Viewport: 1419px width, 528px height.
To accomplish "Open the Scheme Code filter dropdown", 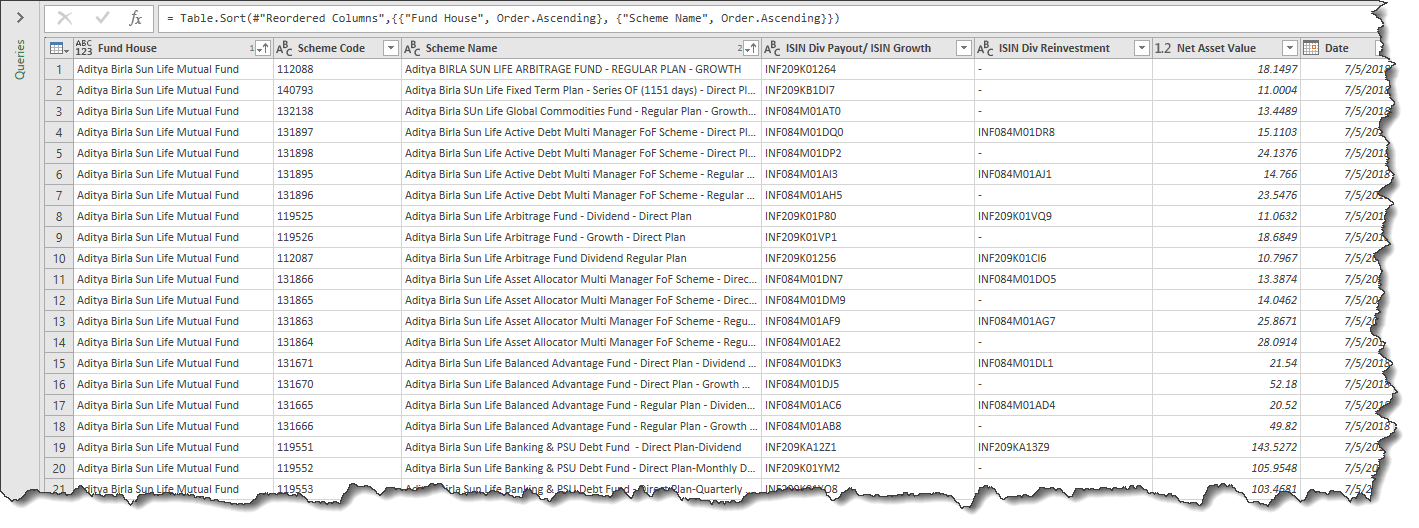I will [x=389, y=48].
